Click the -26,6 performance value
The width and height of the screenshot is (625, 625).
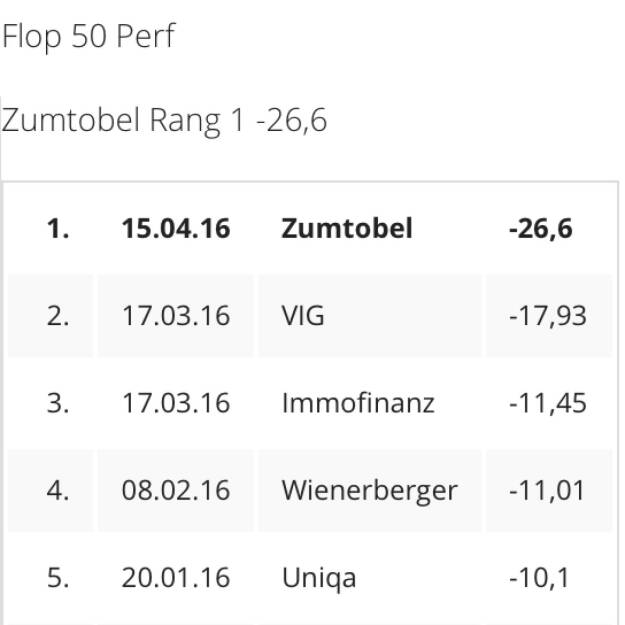click(x=540, y=229)
